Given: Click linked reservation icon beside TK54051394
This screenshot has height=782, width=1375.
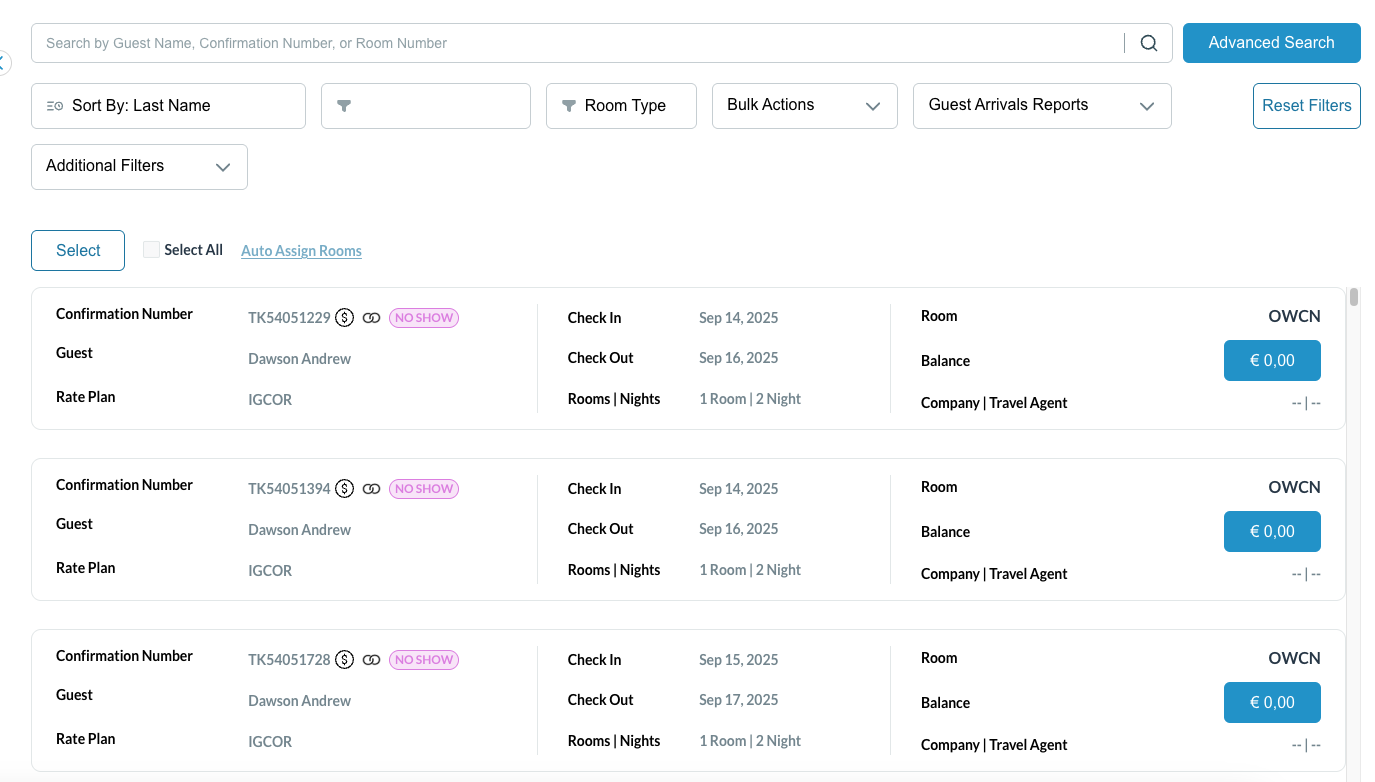Looking at the screenshot, I should tap(371, 489).
